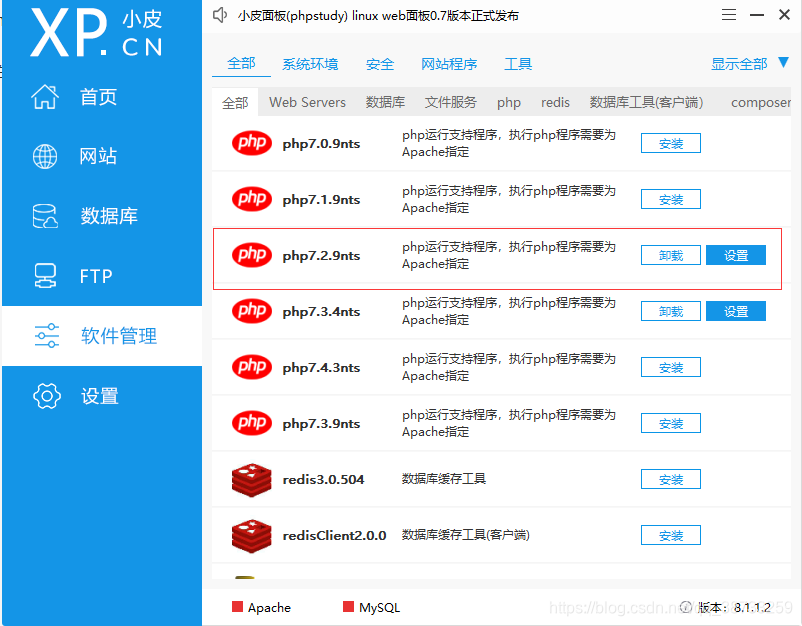
Task: Go to the 首页 sidebar menu
Action: point(102,96)
